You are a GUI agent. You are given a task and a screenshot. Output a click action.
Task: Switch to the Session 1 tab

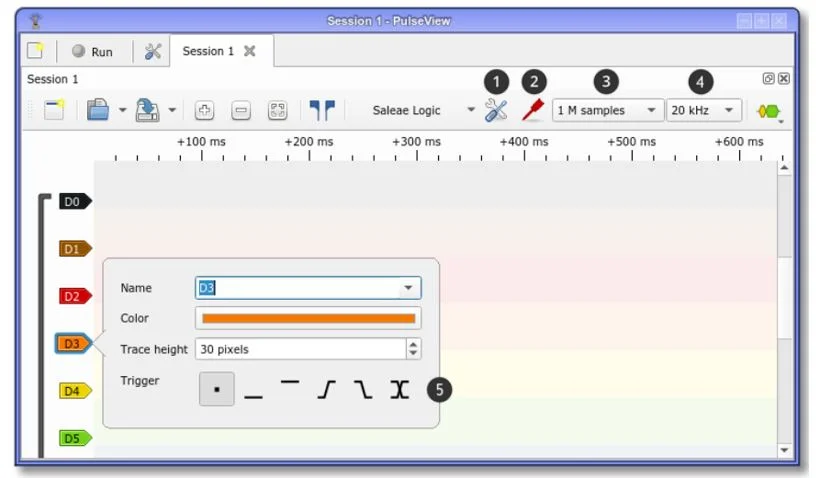click(x=208, y=52)
